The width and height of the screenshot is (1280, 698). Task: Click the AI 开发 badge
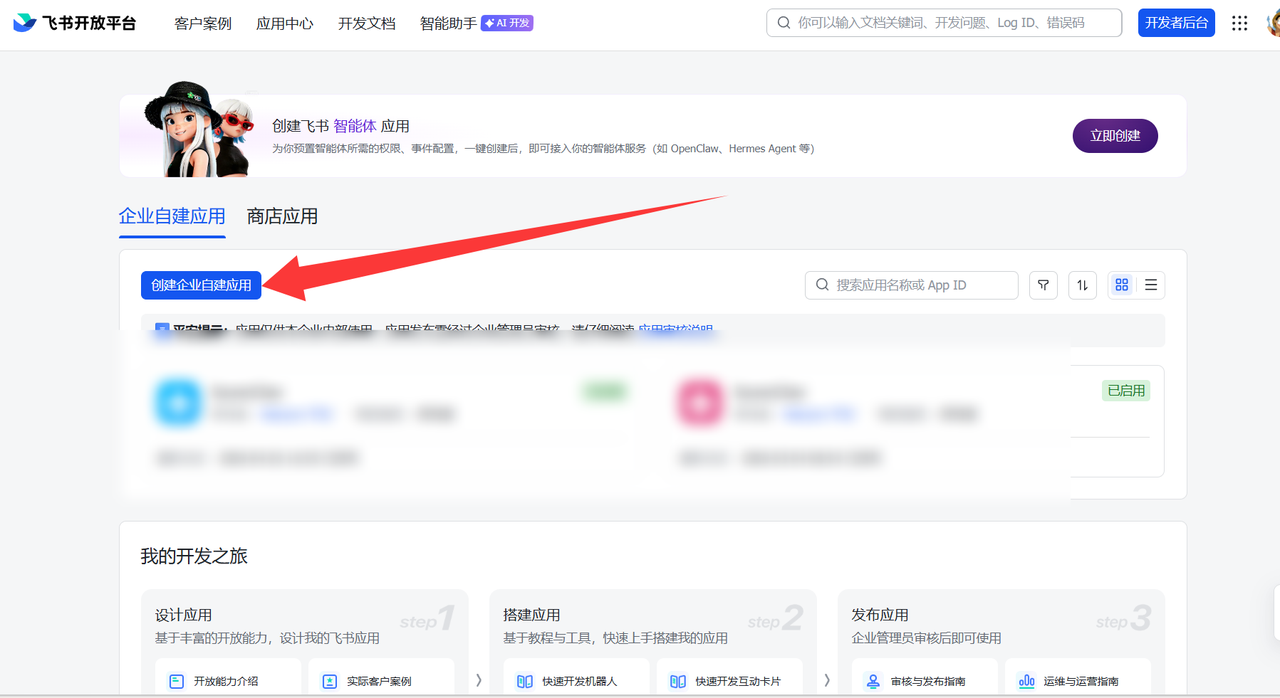click(x=507, y=23)
